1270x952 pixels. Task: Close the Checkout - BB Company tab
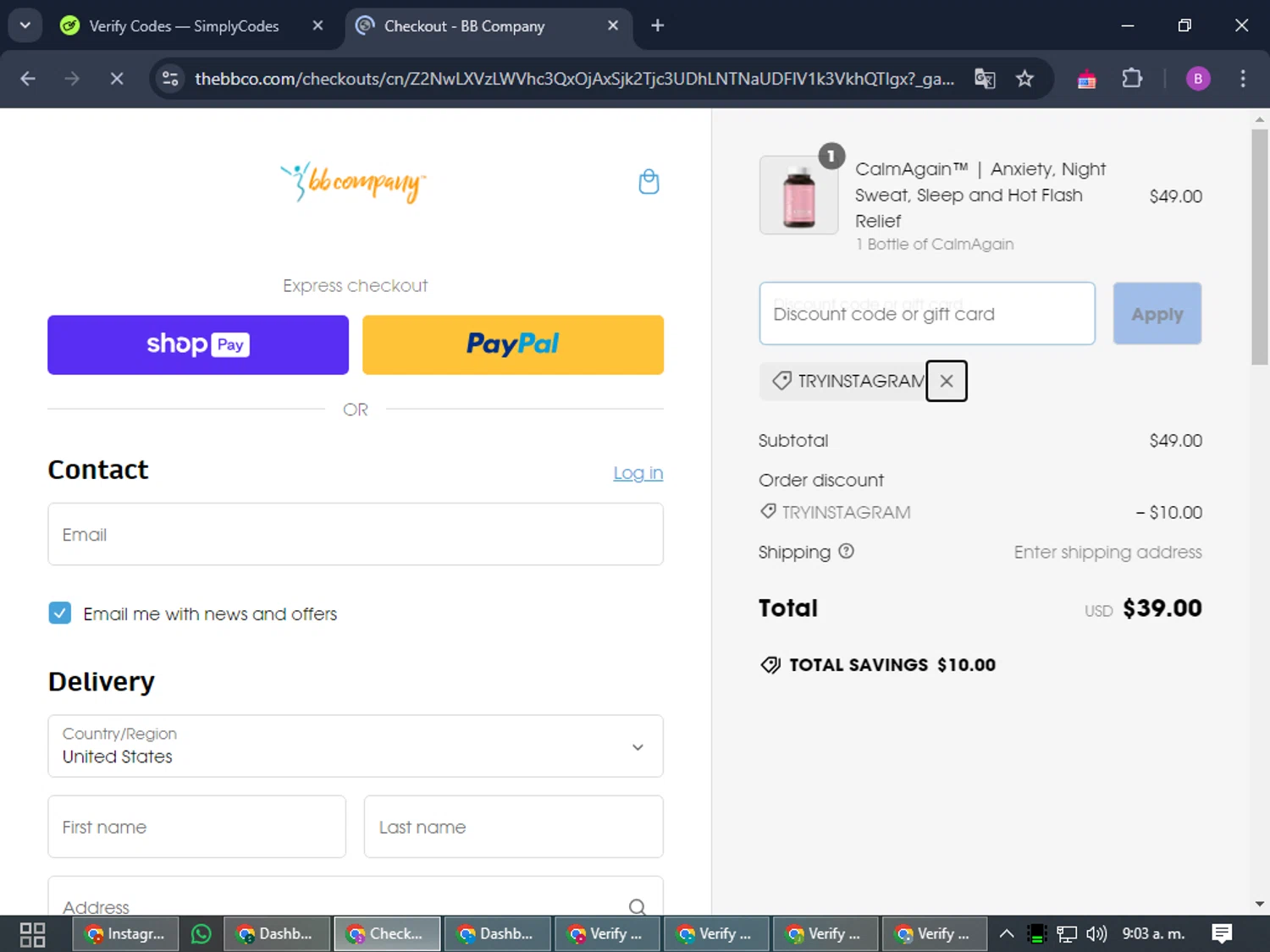click(x=613, y=25)
